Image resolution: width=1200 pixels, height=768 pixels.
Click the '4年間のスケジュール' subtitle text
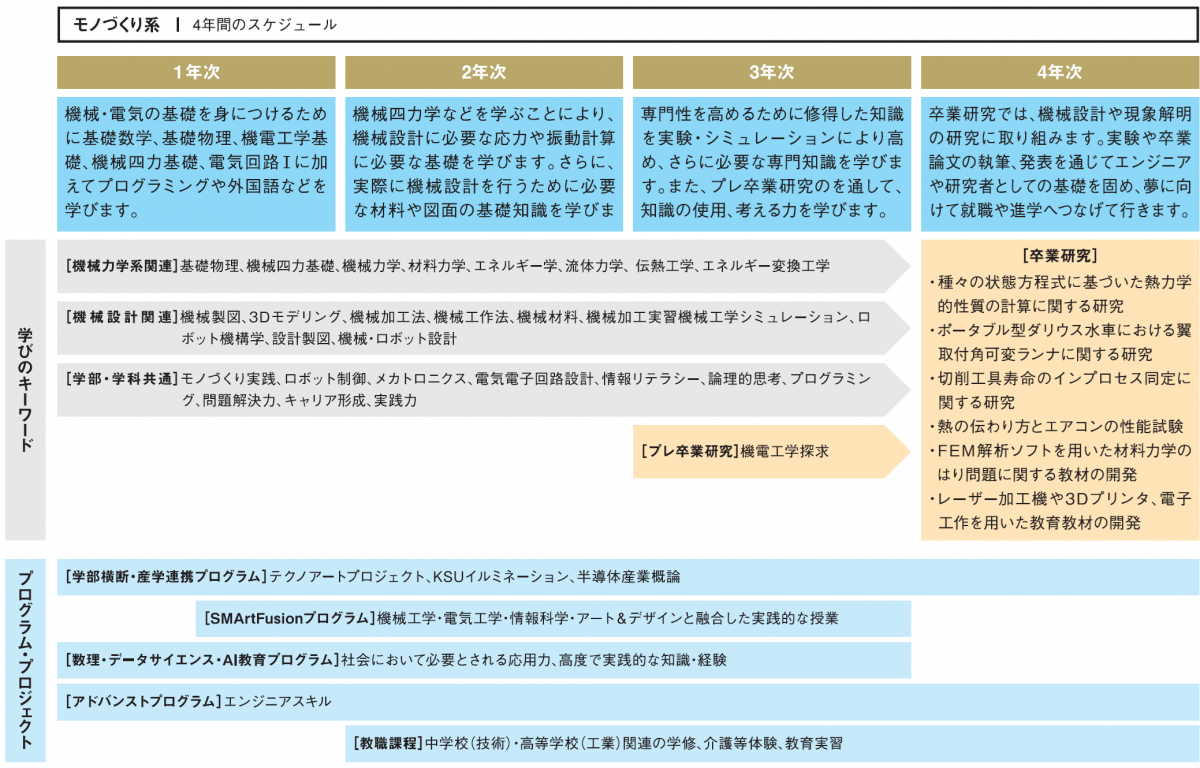(x=264, y=26)
